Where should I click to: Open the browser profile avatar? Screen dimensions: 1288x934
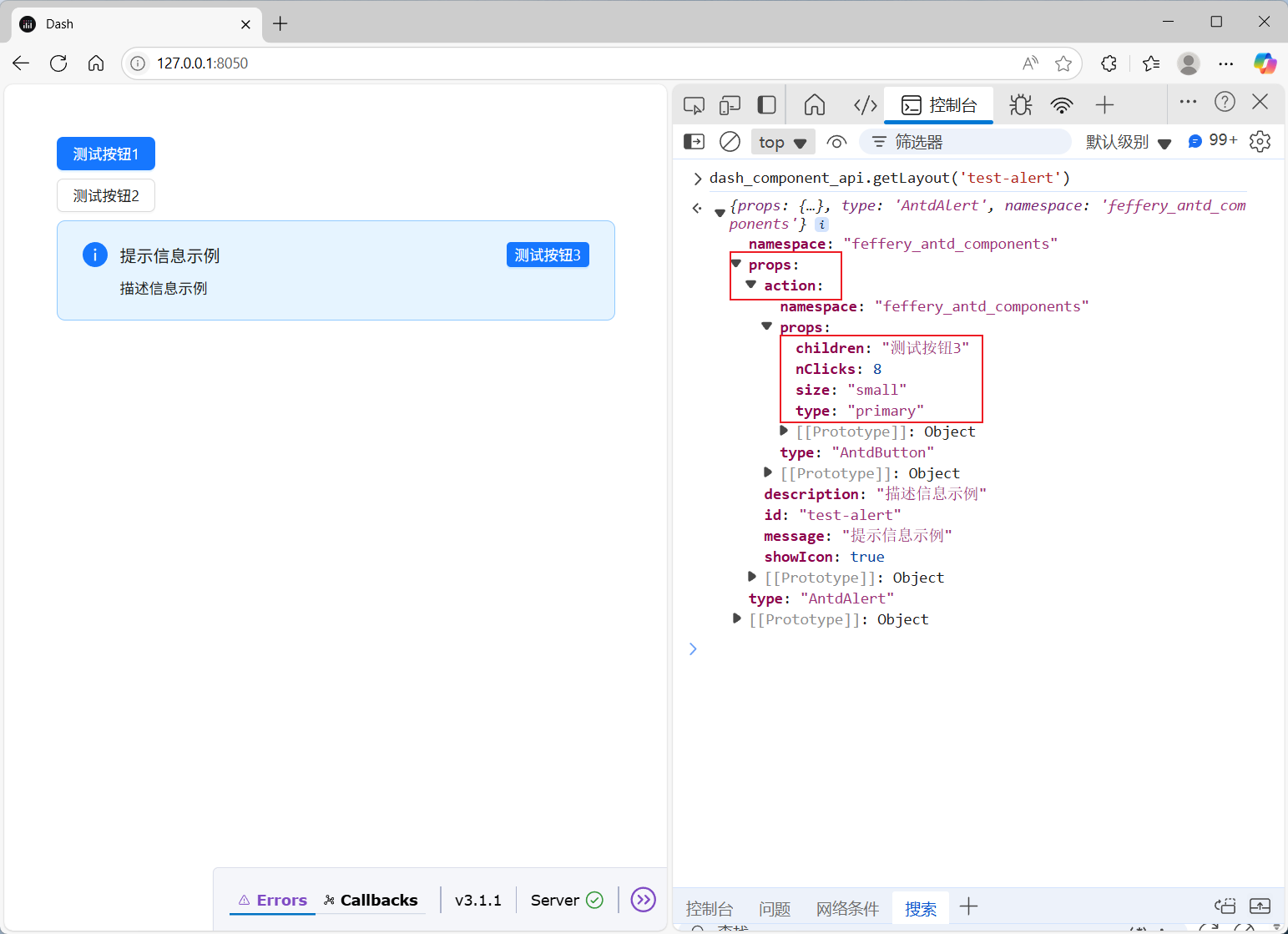tap(1189, 63)
